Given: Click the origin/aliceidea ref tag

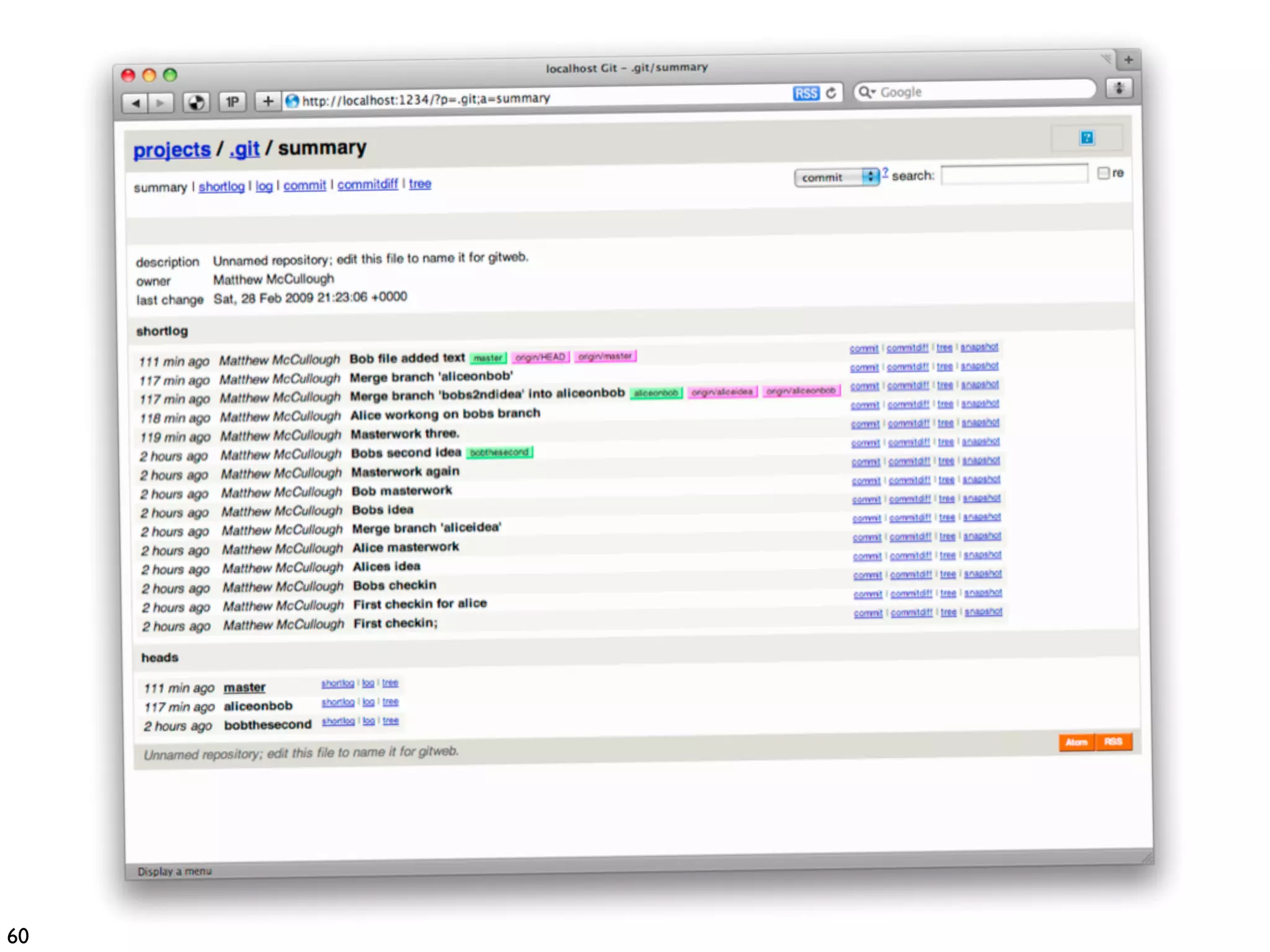Looking at the screenshot, I should (722, 392).
